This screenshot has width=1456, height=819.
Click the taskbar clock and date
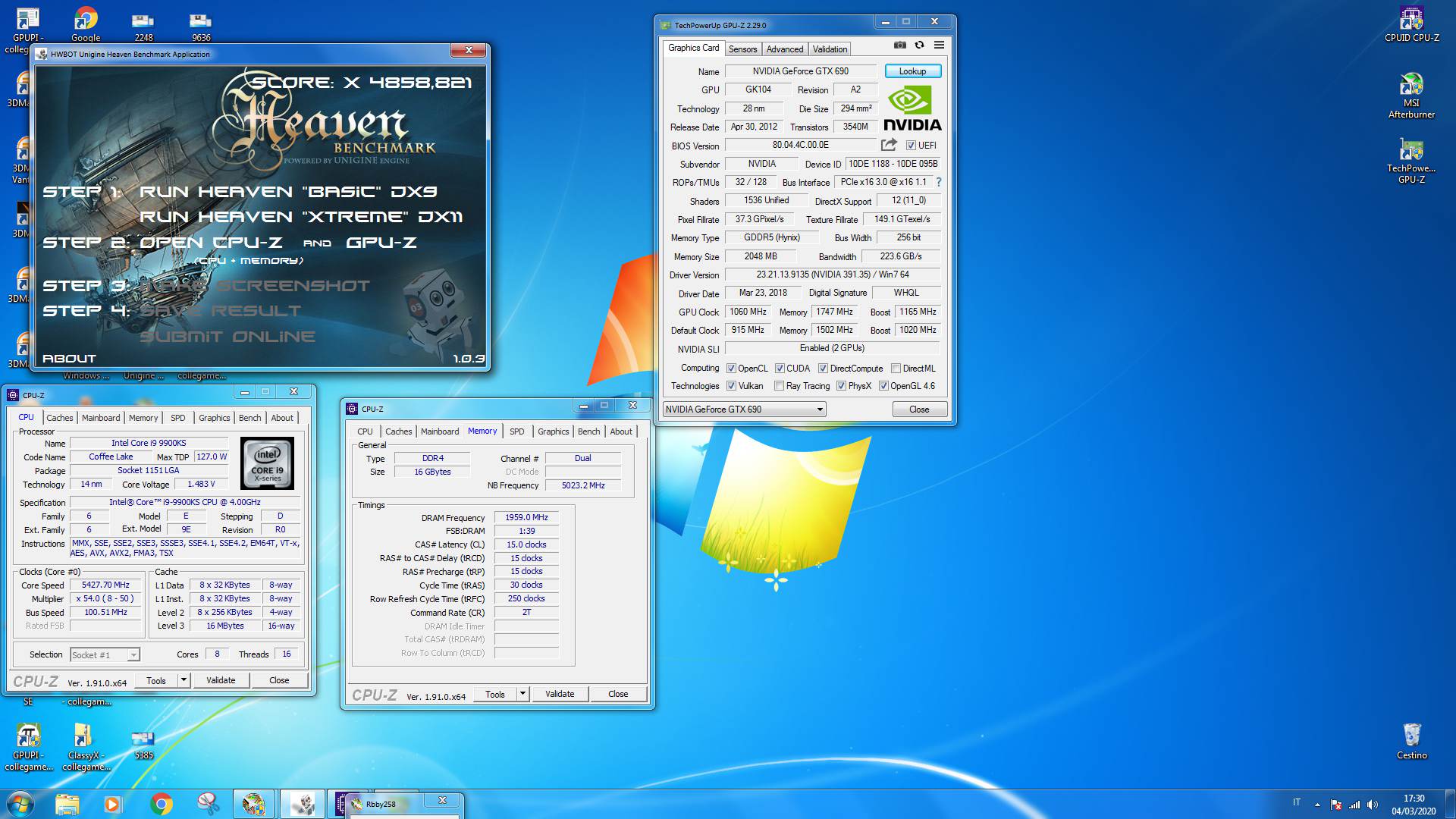(1414, 805)
